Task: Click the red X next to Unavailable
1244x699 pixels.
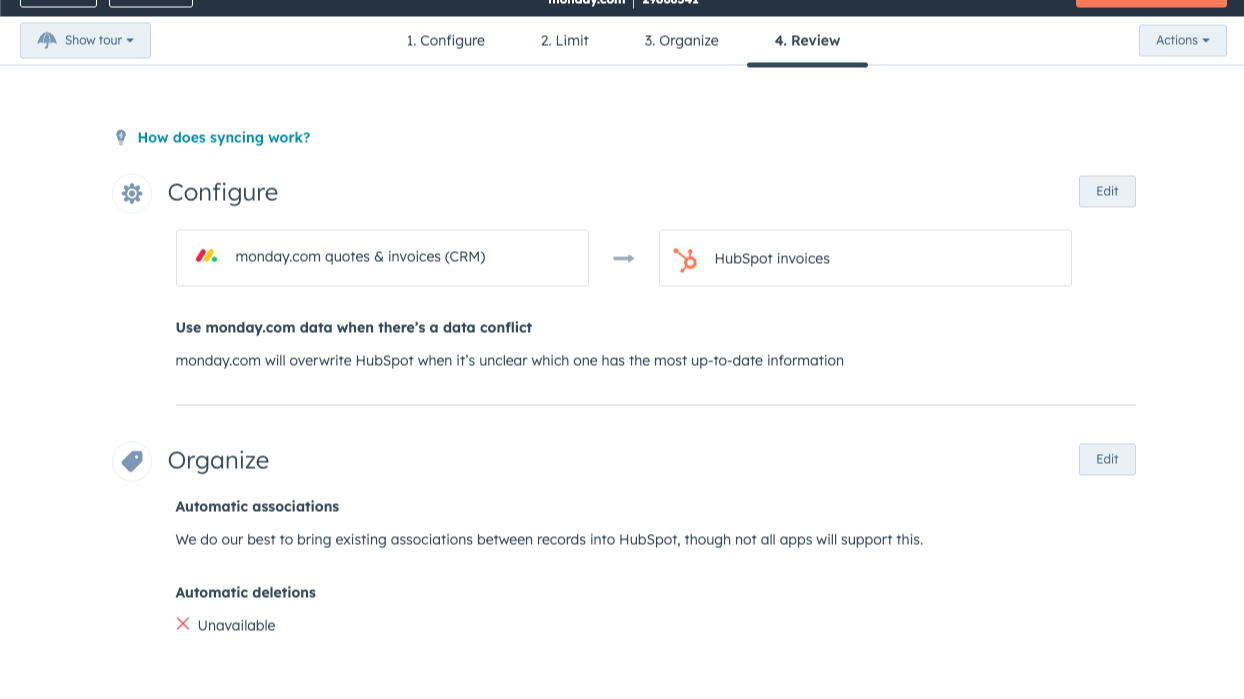Action: click(183, 625)
